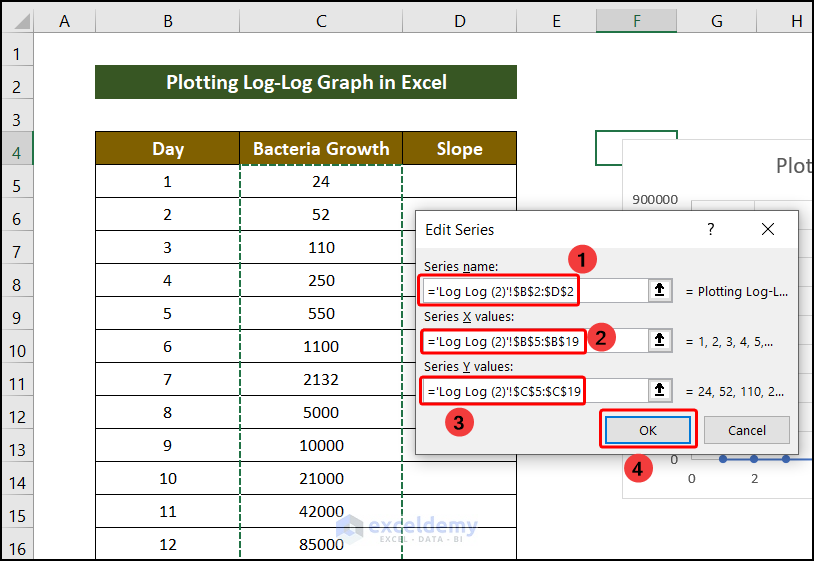Click range selector icon for Series Y values
The height and width of the screenshot is (561, 814).
pos(660,391)
